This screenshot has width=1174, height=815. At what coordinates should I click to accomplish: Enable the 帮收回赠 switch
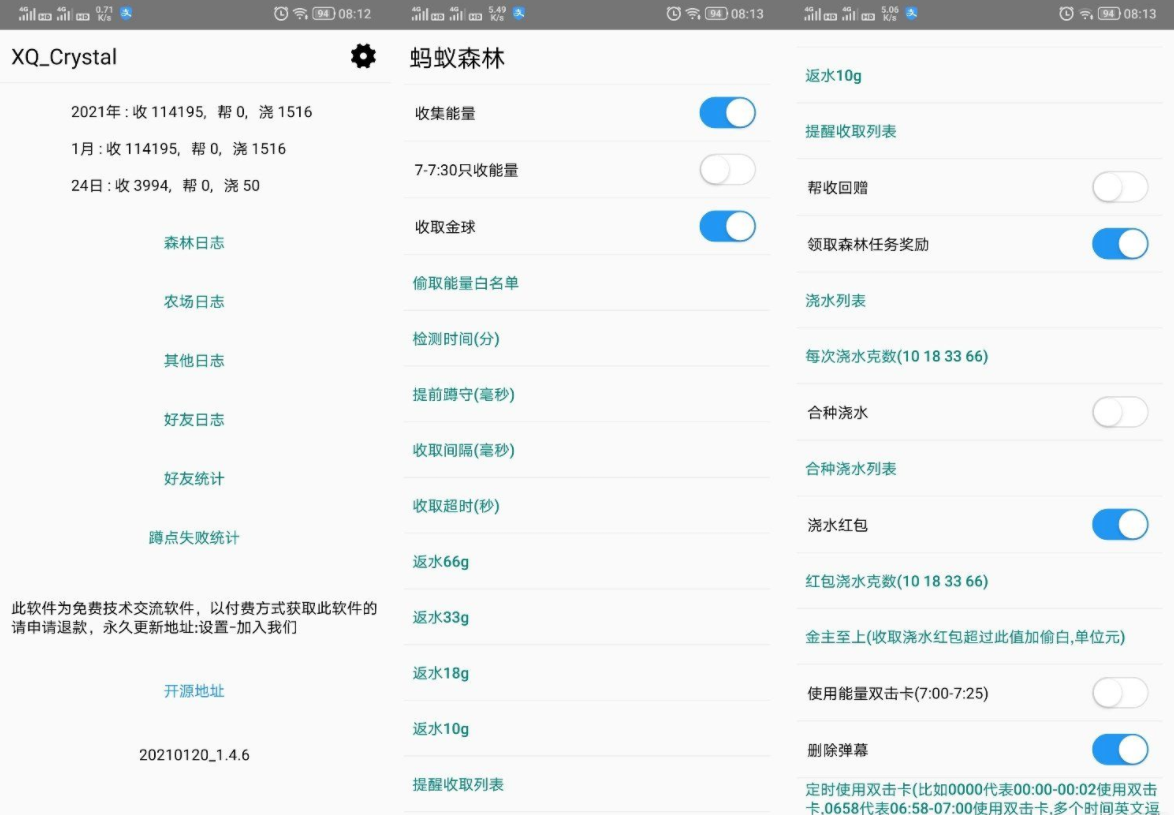coord(1120,188)
